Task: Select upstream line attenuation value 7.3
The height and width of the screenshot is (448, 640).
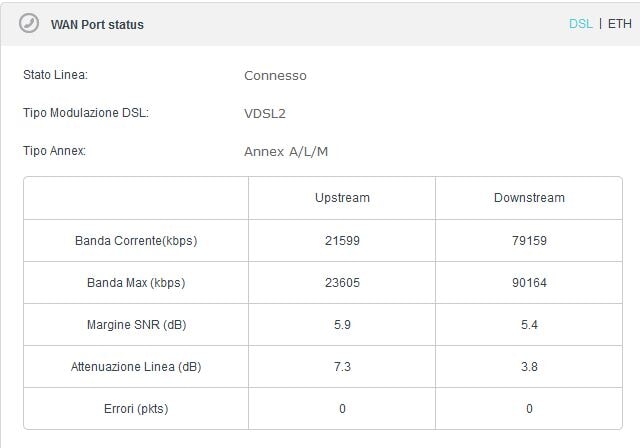Action: pyautogui.click(x=342, y=366)
